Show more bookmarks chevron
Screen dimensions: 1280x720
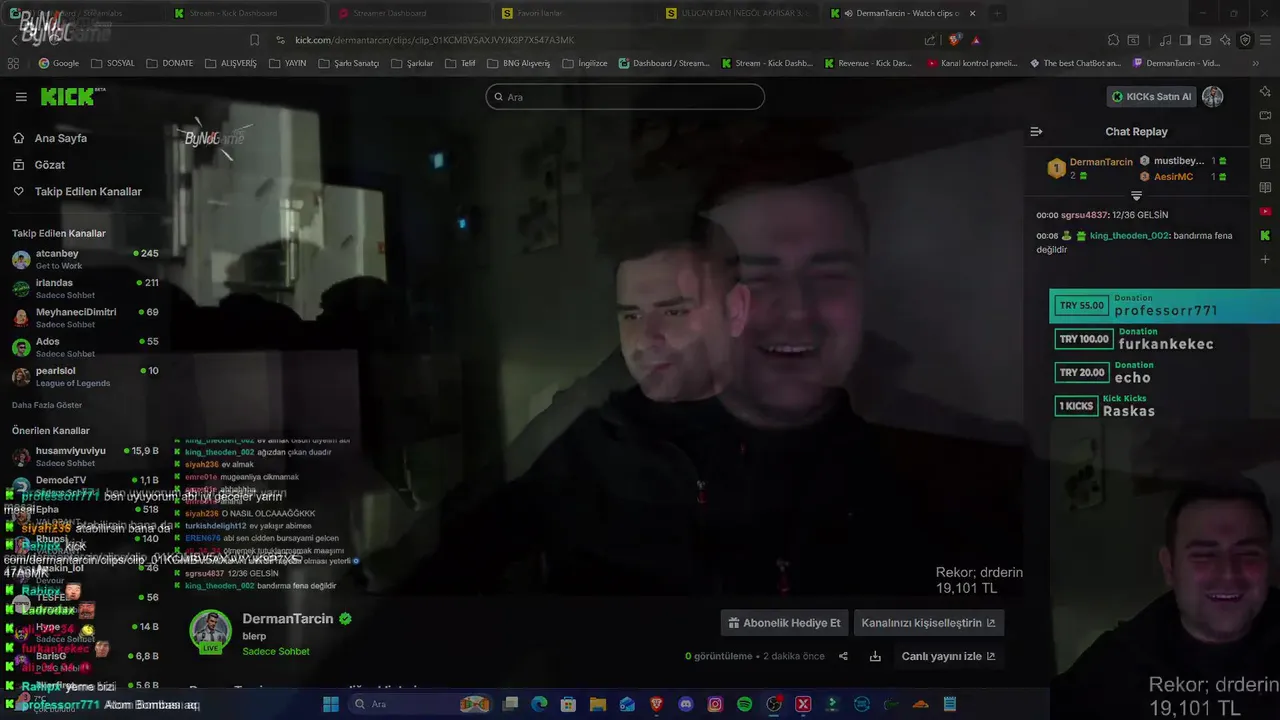[1255, 63]
